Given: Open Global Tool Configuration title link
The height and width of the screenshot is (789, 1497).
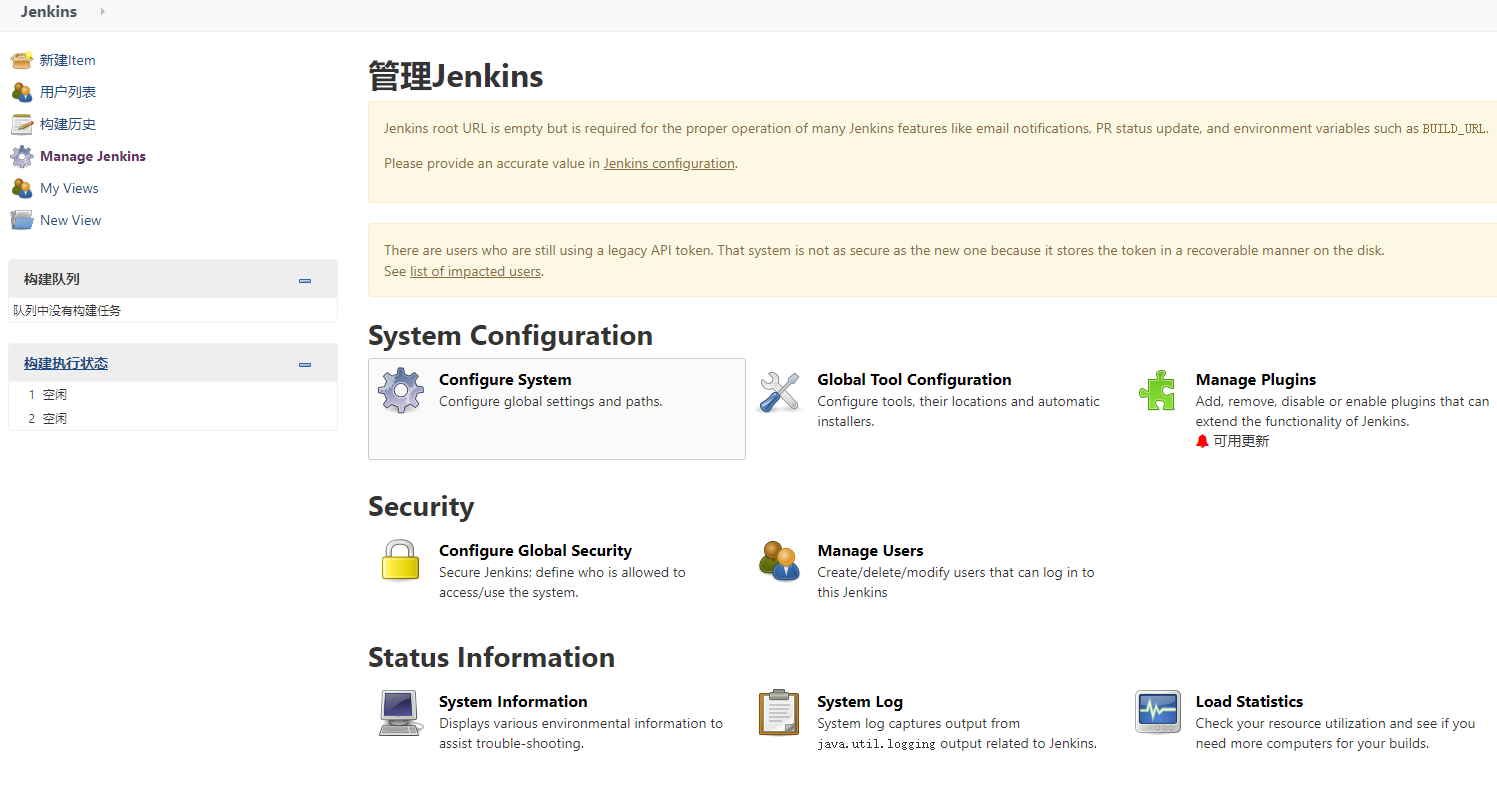Looking at the screenshot, I should point(914,380).
